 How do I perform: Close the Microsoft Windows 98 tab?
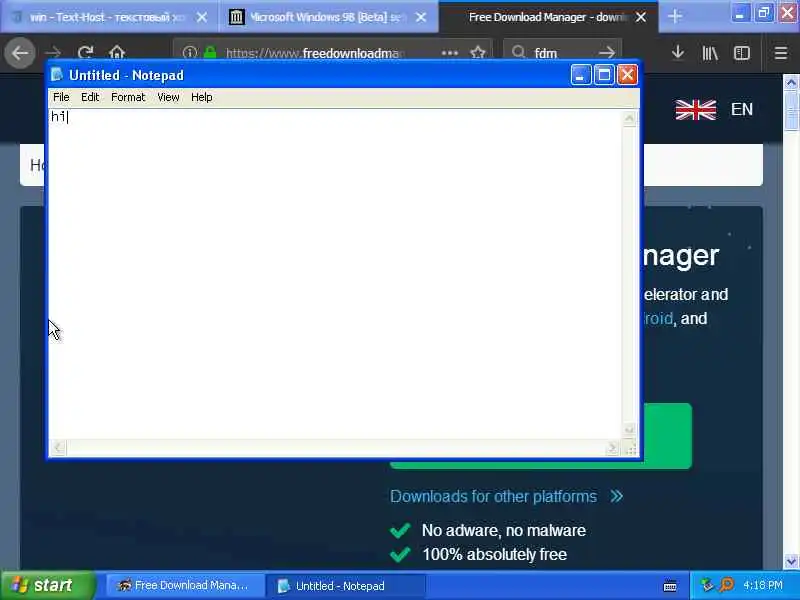[x=421, y=17]
